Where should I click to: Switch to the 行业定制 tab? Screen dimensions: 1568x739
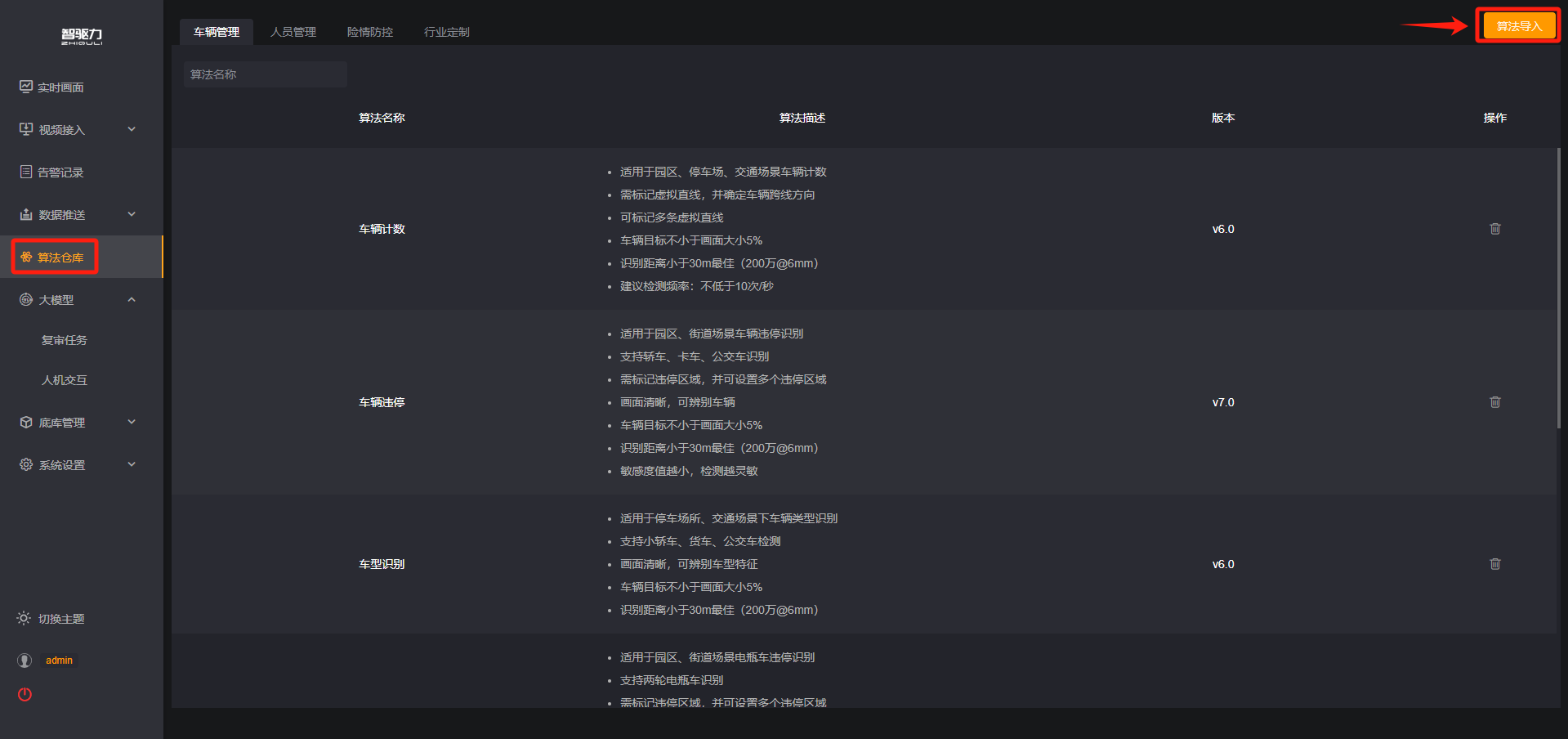447,32
